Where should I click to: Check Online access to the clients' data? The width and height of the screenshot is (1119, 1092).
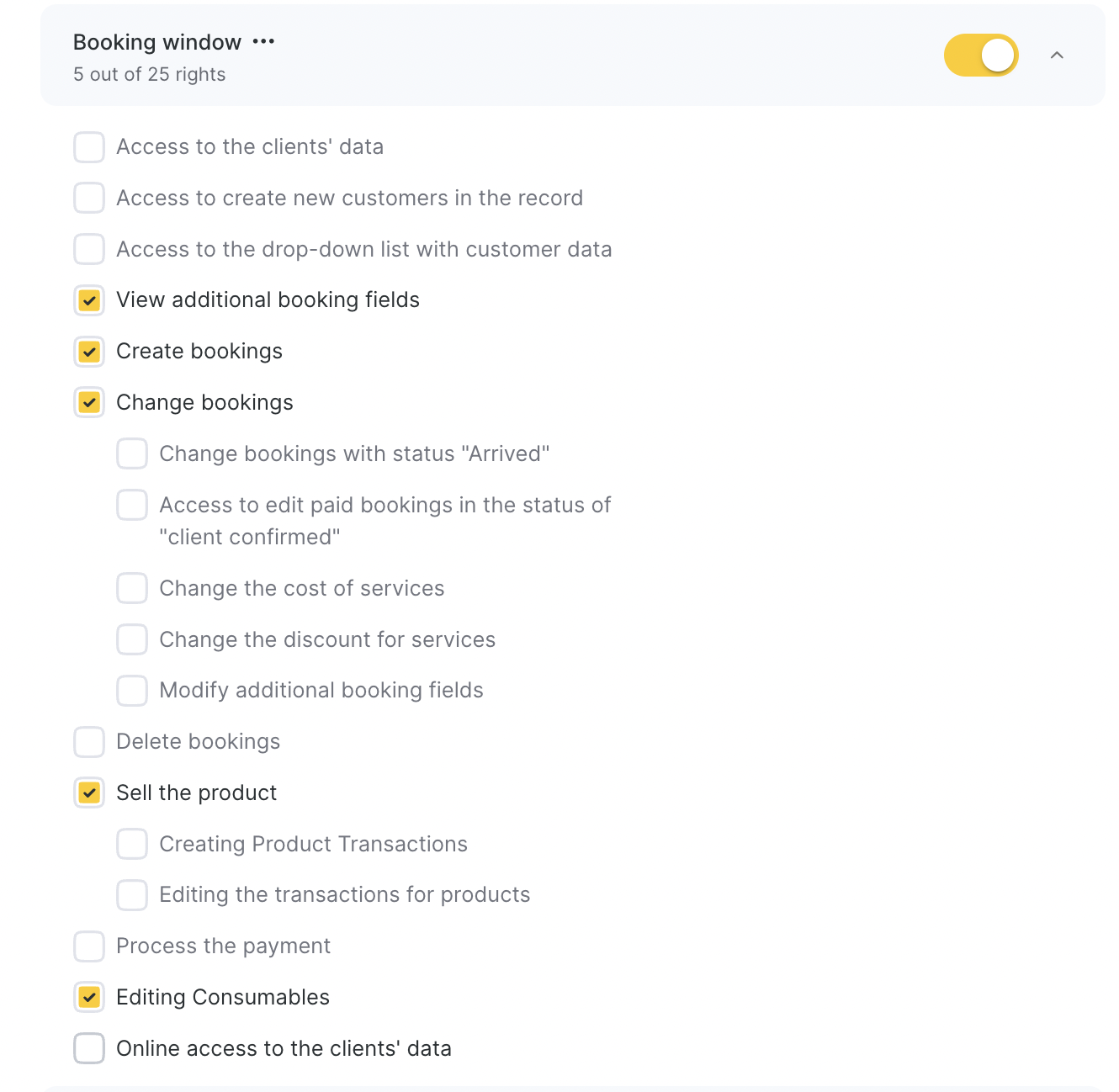(89, 1048)
